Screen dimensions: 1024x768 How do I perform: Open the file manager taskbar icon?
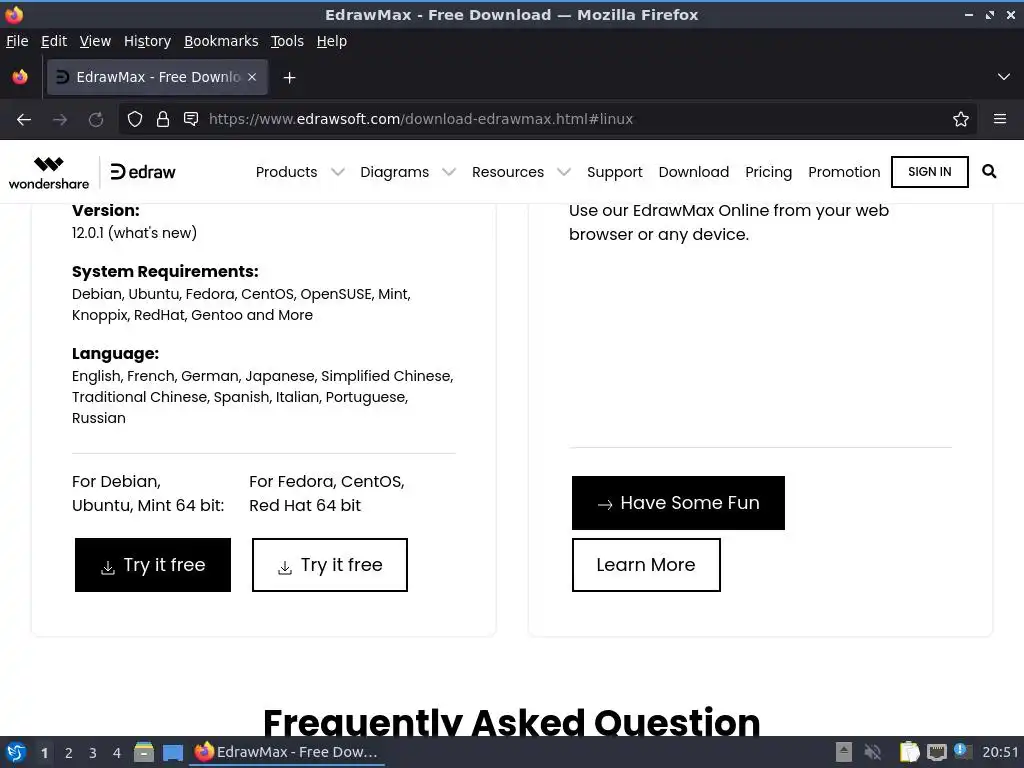tap(144, 752)
